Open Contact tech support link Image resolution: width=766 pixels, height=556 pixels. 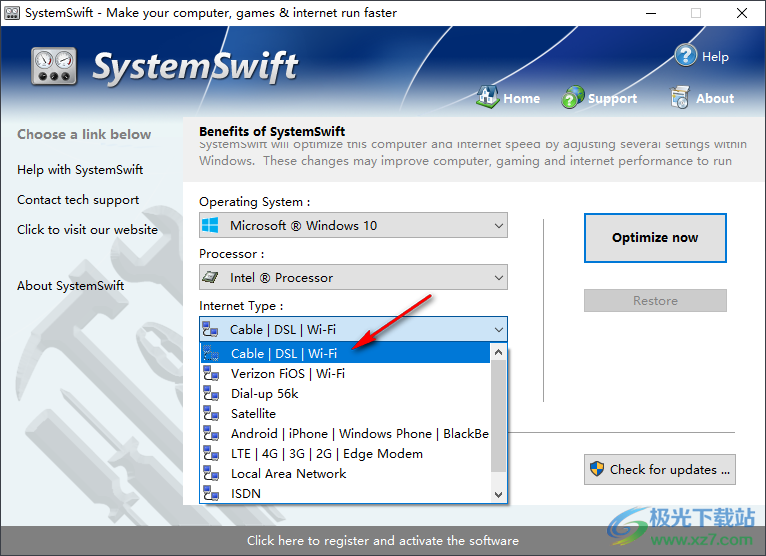click(78, 200)
